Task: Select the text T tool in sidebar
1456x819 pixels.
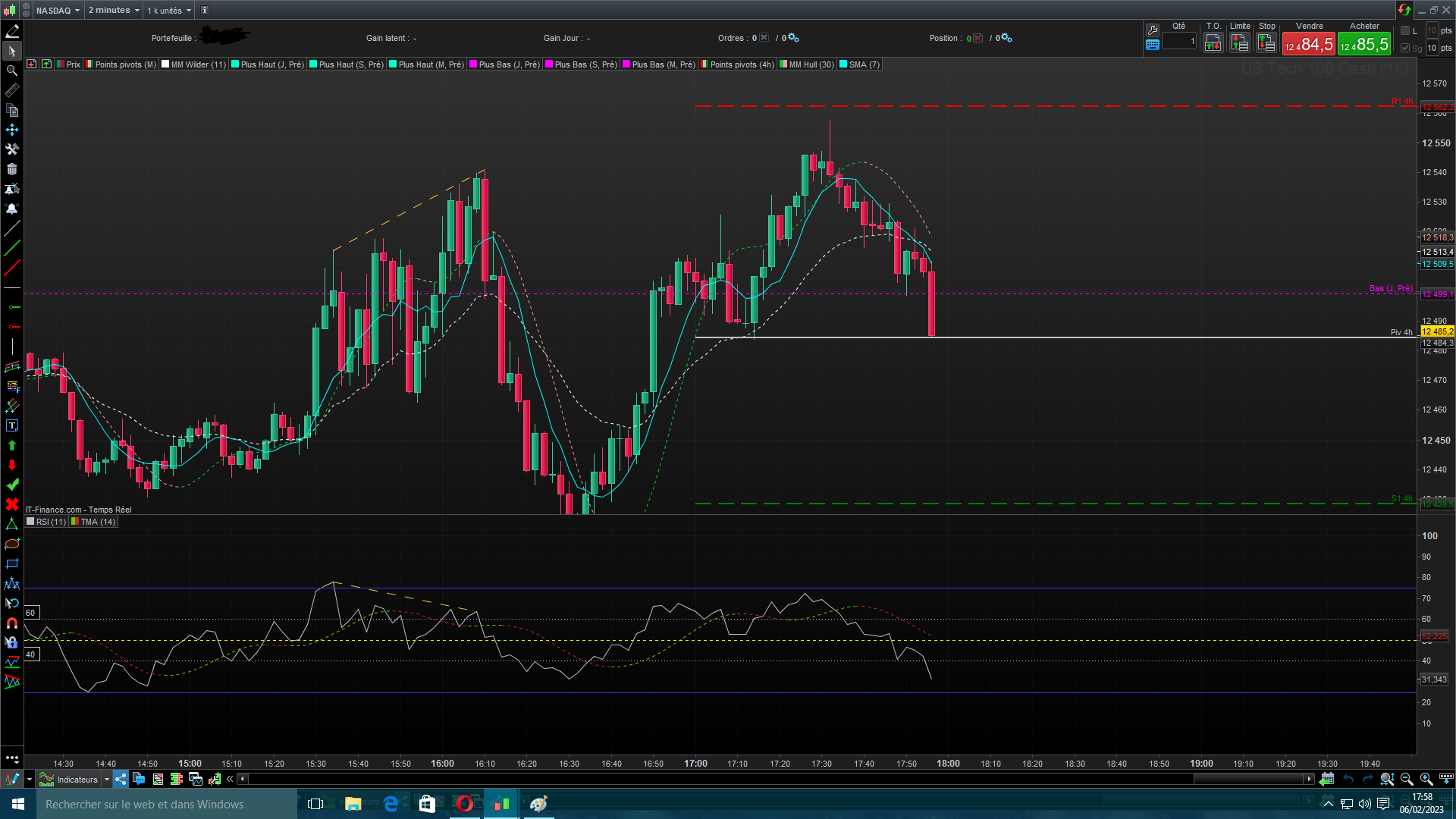Action: coord(12,425)
